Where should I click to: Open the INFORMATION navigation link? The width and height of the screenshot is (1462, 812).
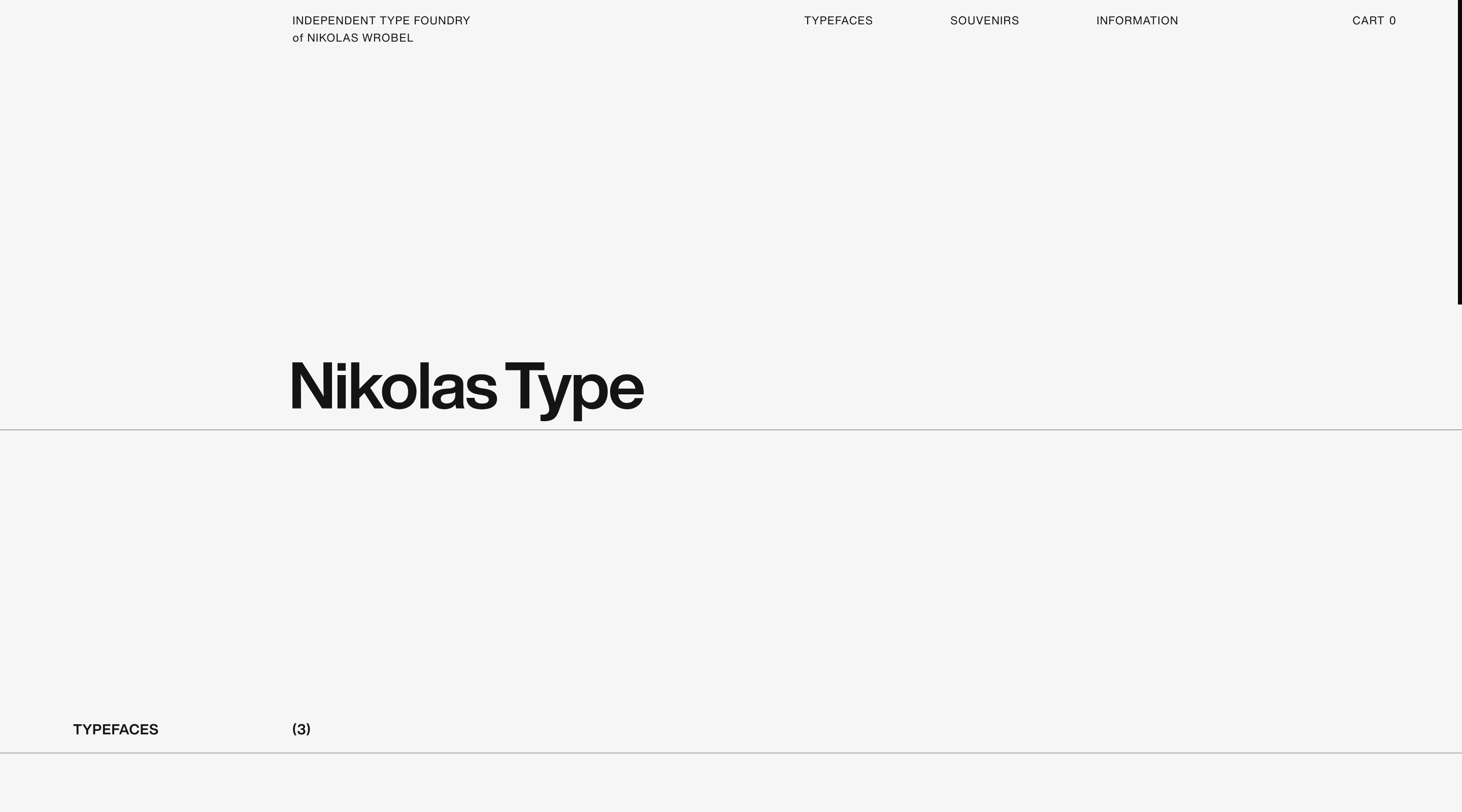tap(1137, 21)
